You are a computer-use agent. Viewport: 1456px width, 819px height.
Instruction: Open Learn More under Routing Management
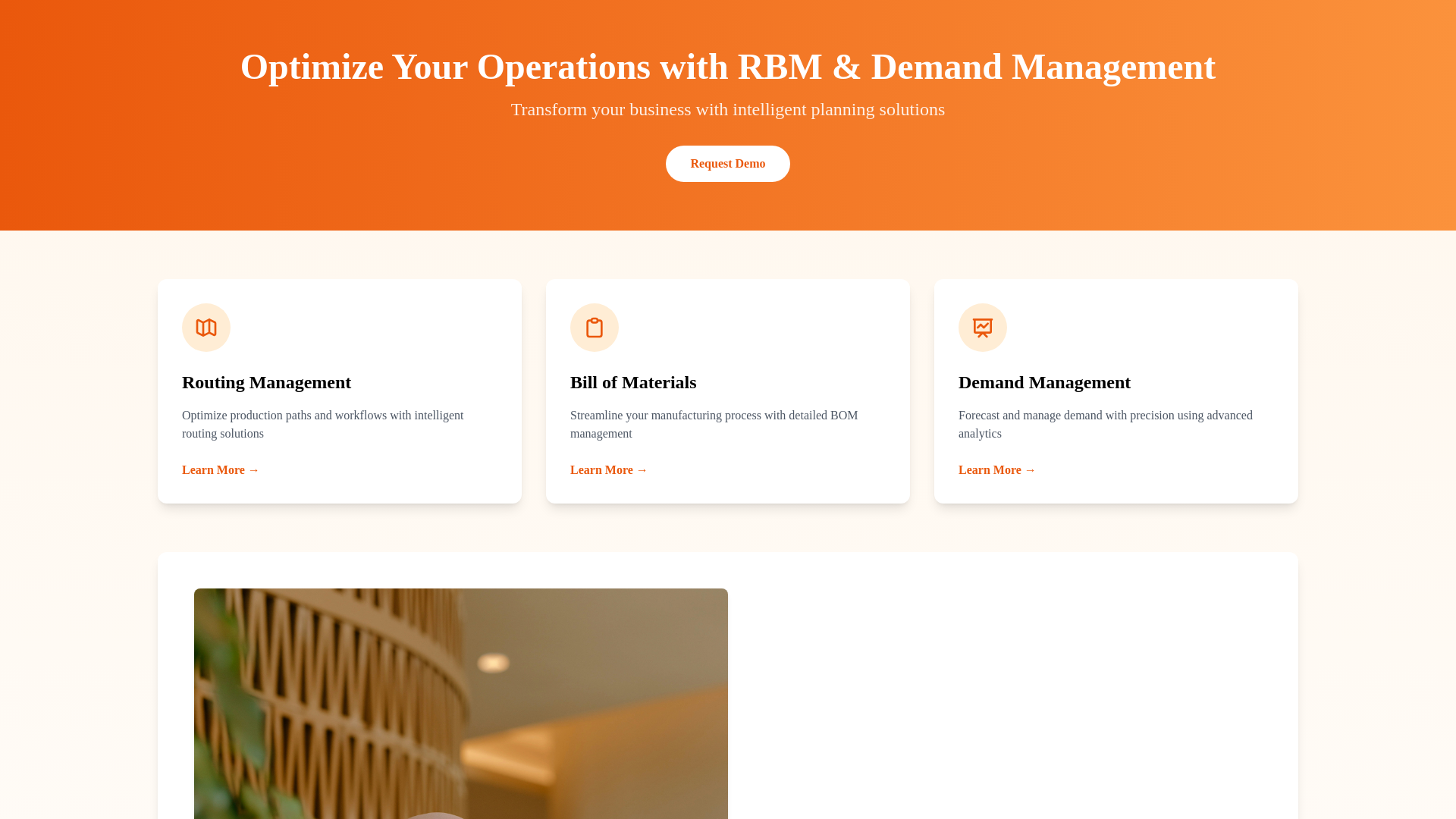[x=221, y=470]
